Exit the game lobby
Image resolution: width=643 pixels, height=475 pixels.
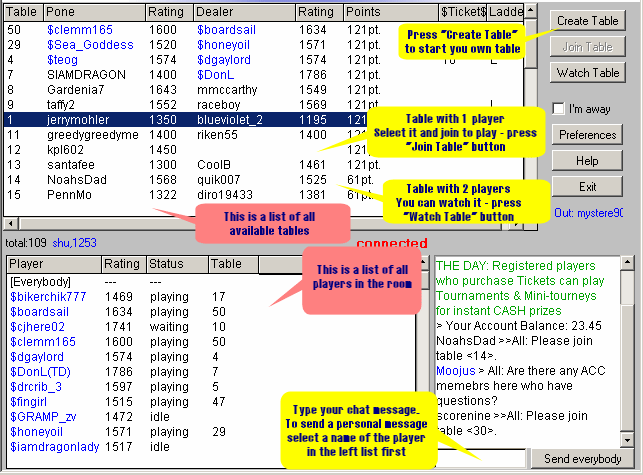[586, 187]
